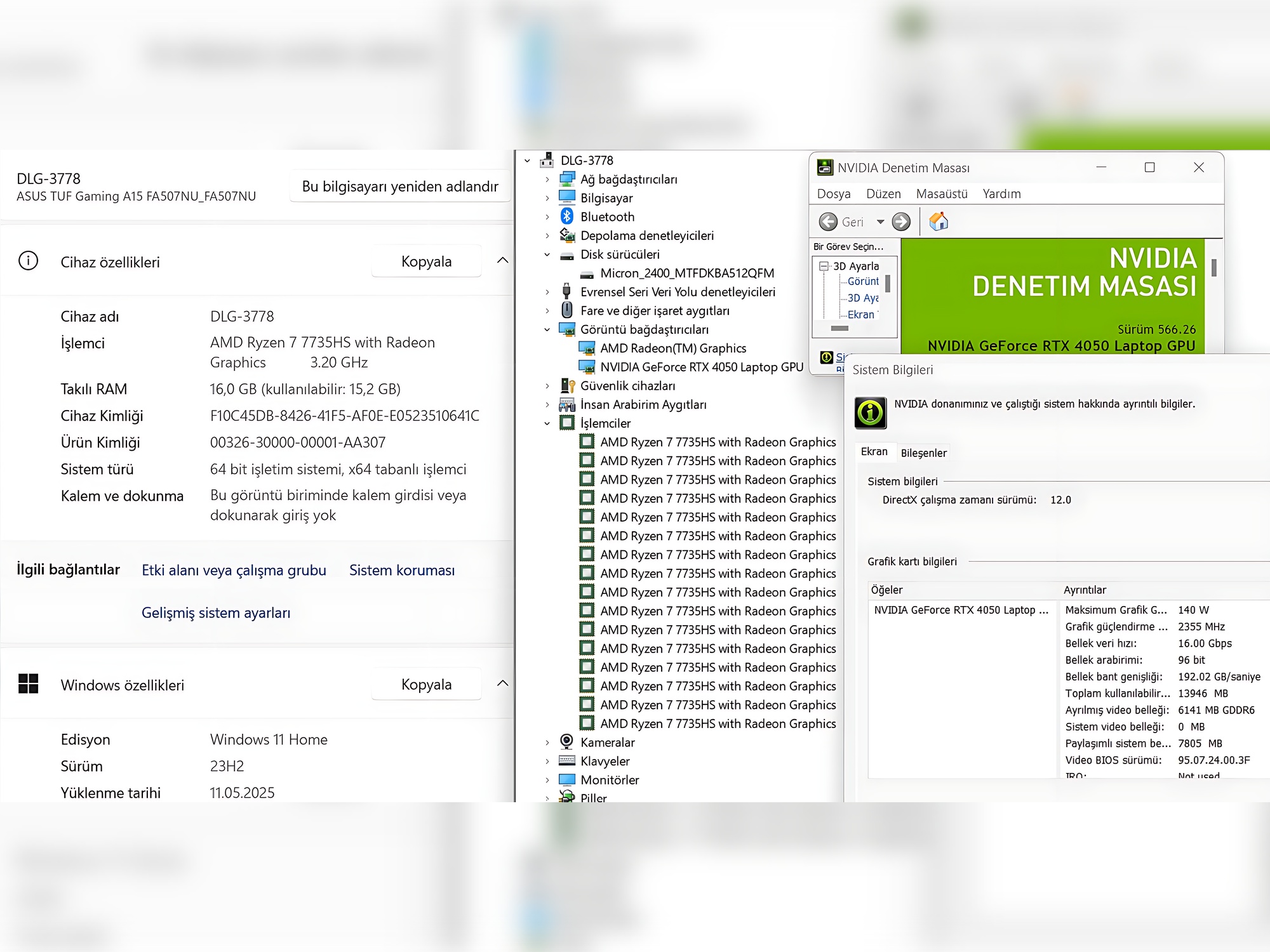Collapse the Cihaz özellikleri section chevron
Viewport: 1270px width, 952px height.
502,260
